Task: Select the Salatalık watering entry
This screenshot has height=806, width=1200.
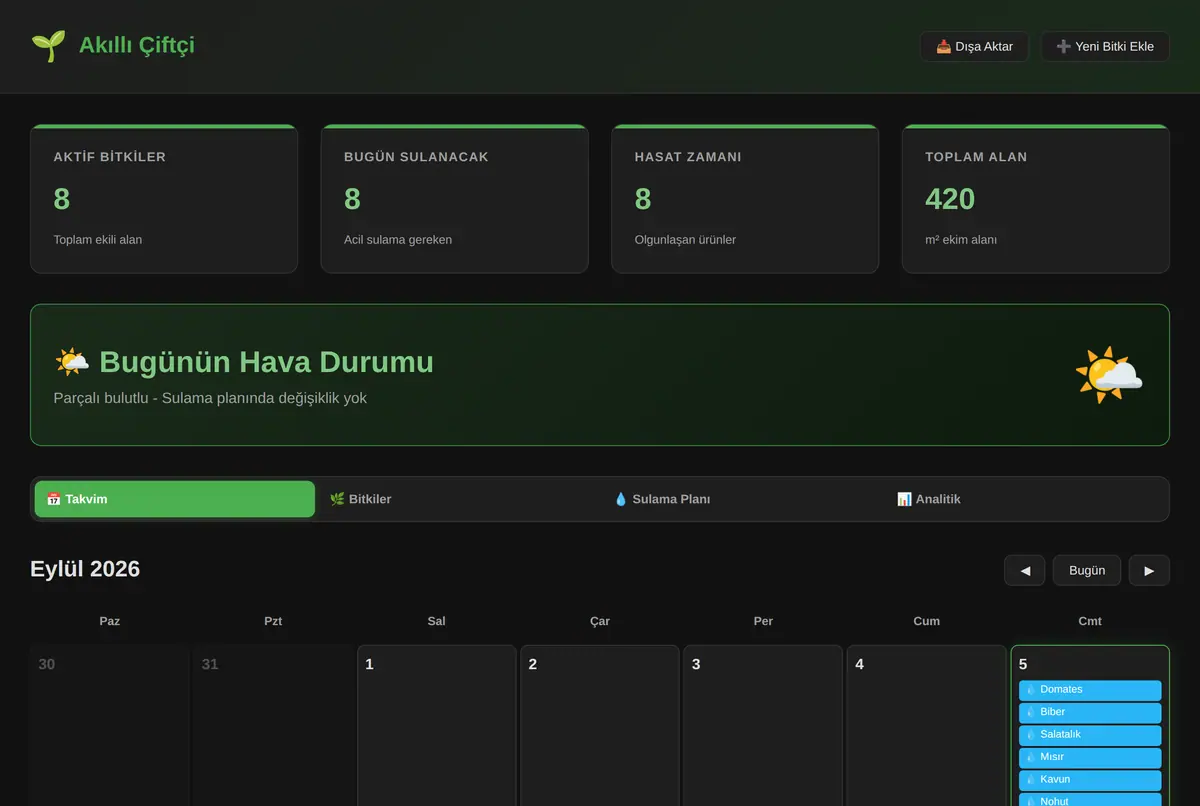Action: (1090, 735)
